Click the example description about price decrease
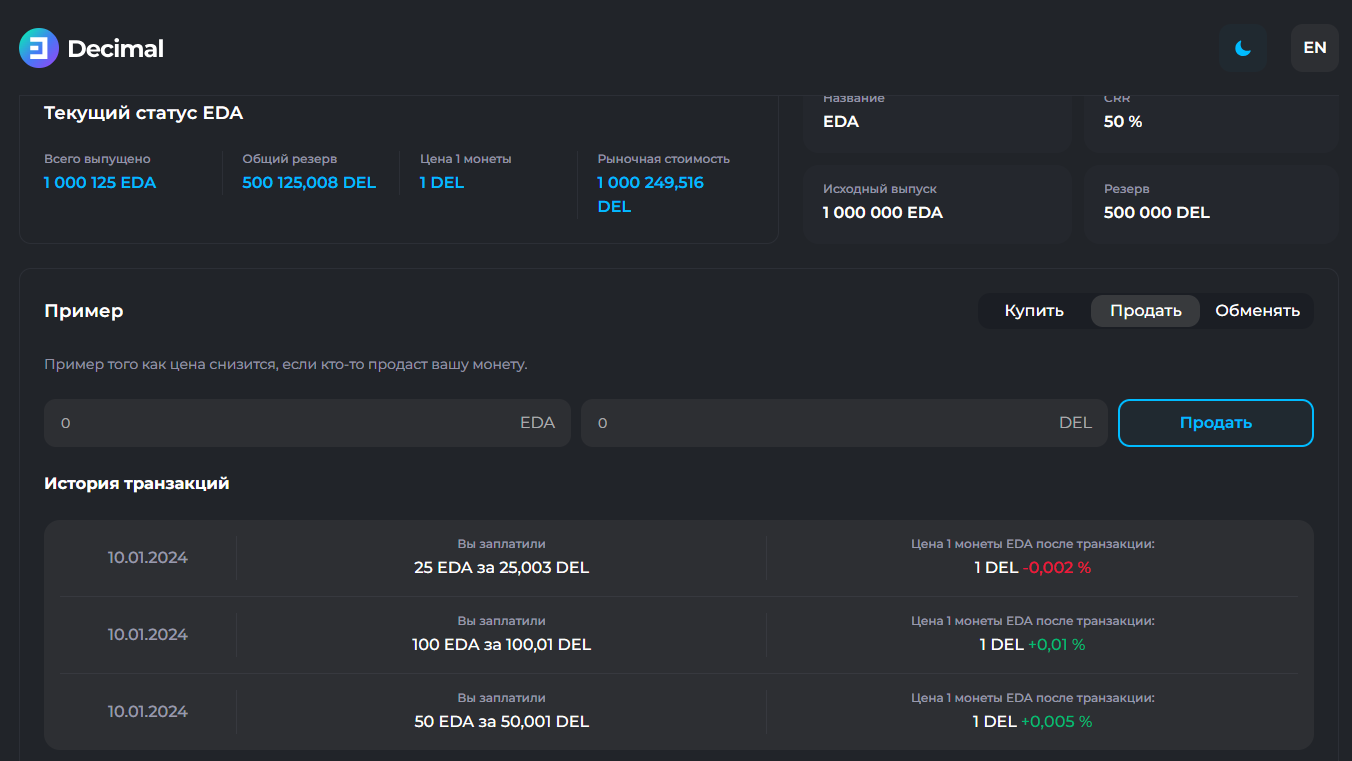1352x761 pixels. click(286, 365)
